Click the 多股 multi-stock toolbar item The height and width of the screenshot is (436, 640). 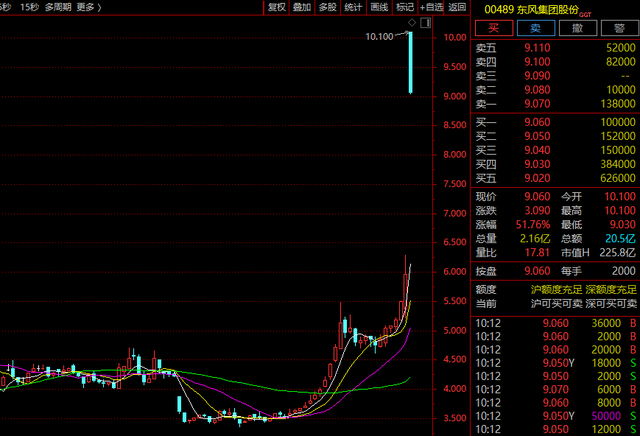tap(327, 7)
